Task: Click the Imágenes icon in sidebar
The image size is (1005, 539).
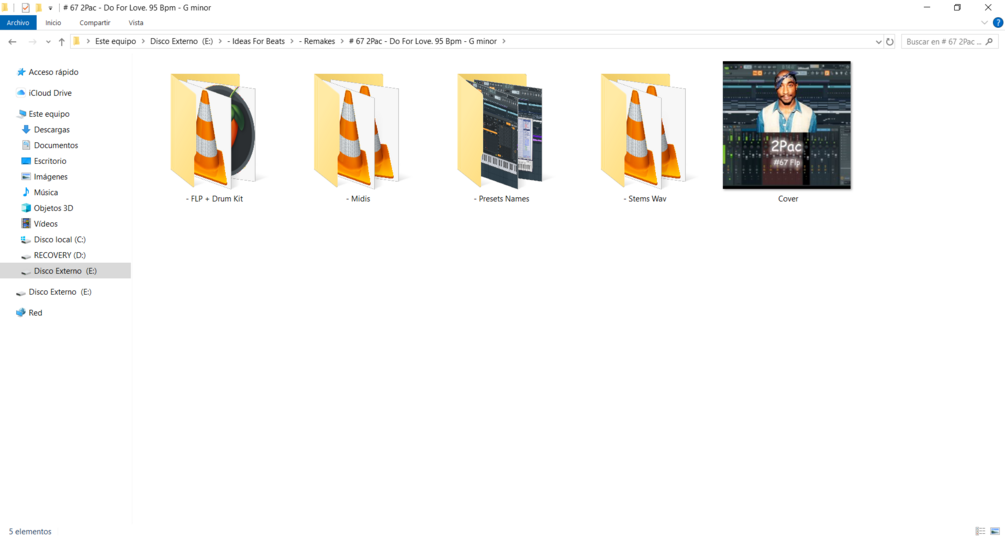Action: 26,176
